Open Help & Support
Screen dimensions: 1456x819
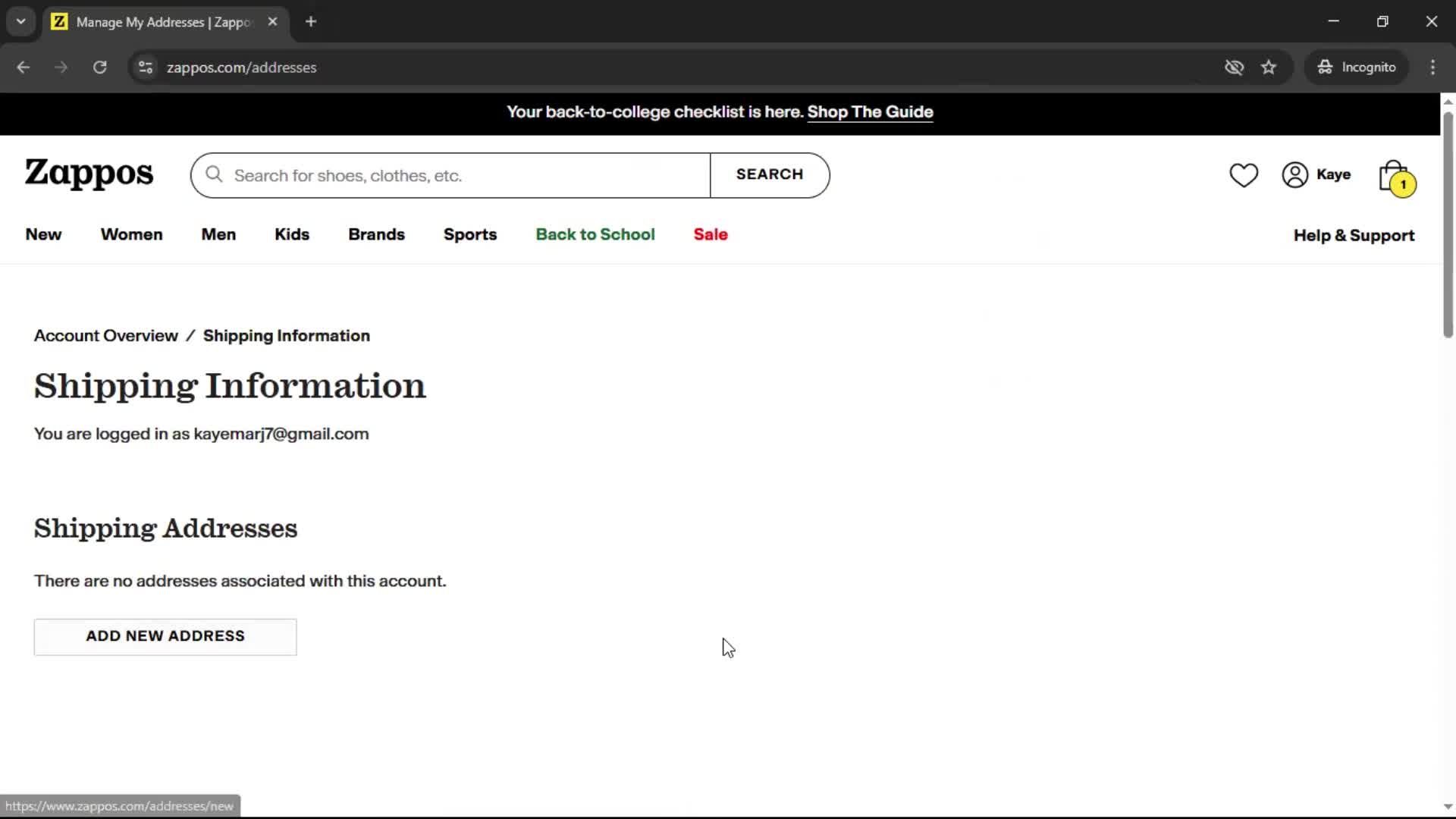(1354, 236)
